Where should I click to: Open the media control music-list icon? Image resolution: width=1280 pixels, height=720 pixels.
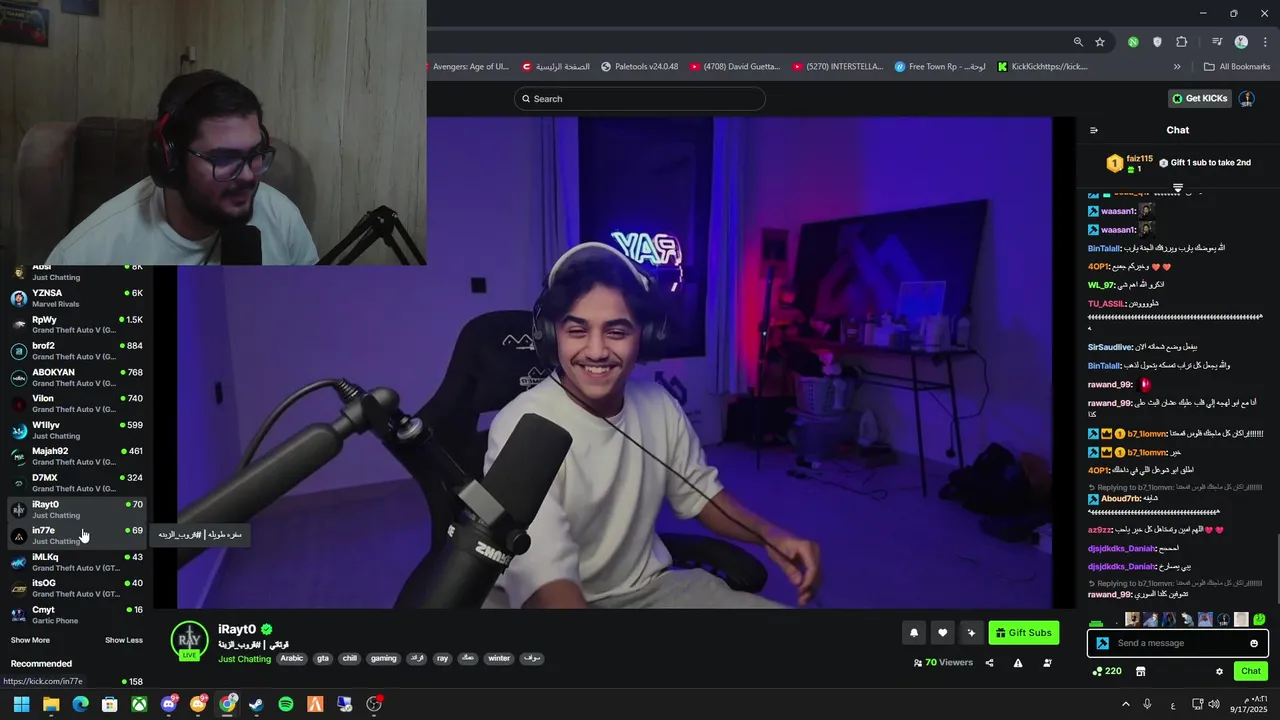[1217, 42]
